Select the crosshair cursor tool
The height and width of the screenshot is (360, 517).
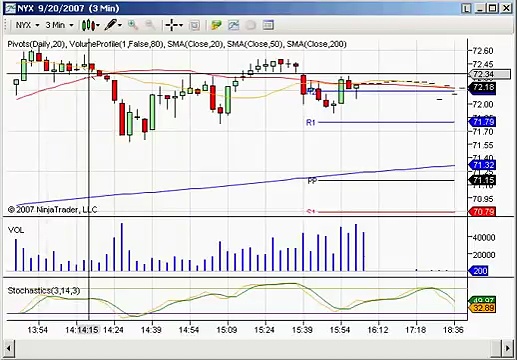171,25
